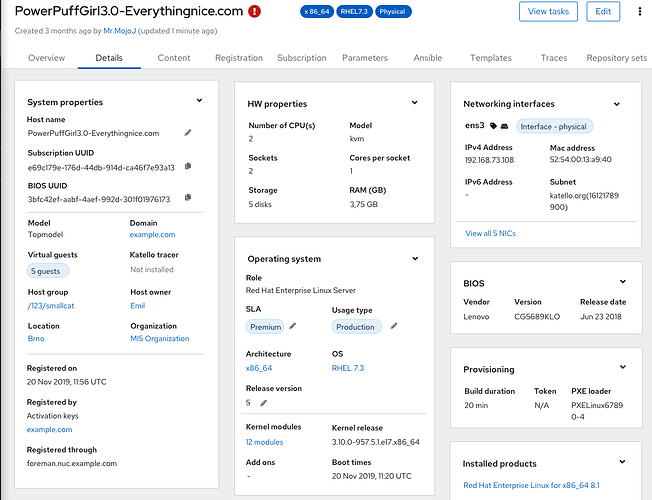
Task: Collapse the Installed products card
Action: point(622,462)
